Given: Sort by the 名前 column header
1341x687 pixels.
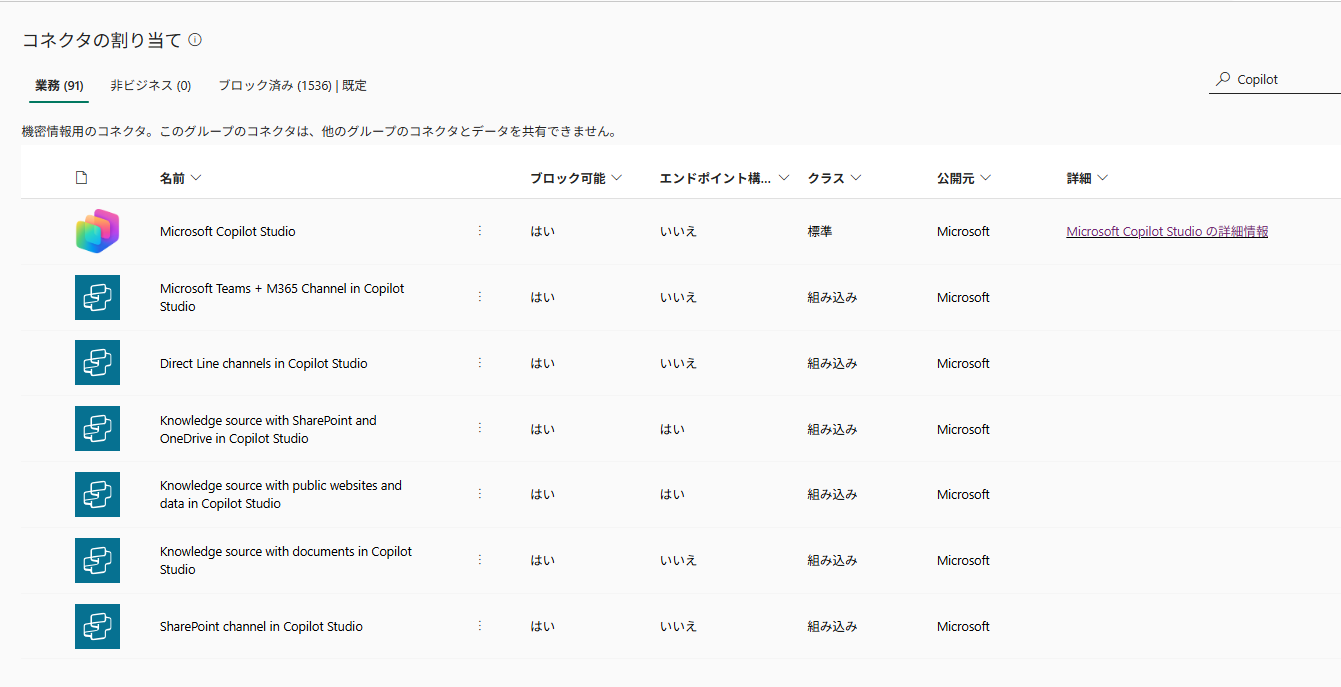Looking at the screenshot, I should click(x=180, y=178).
